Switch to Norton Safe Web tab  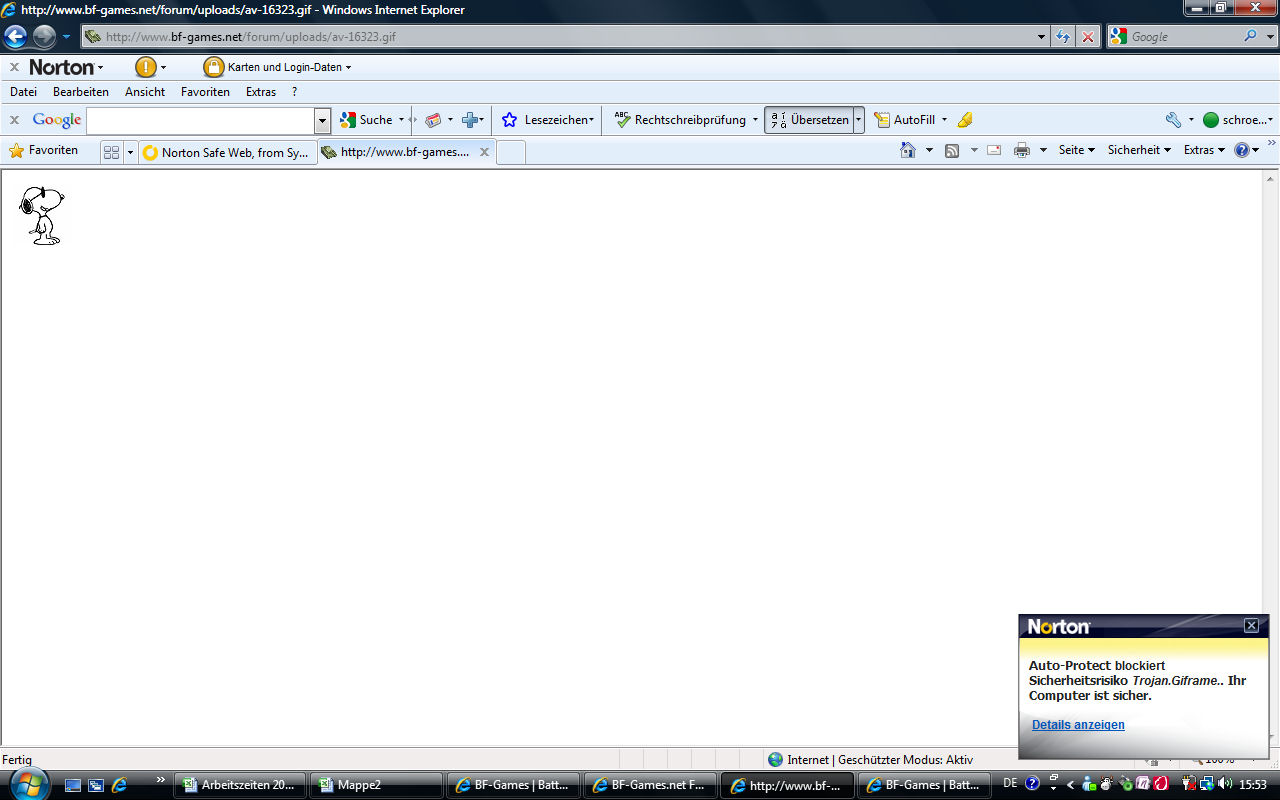pyautogui.click(x=227, y=153)
